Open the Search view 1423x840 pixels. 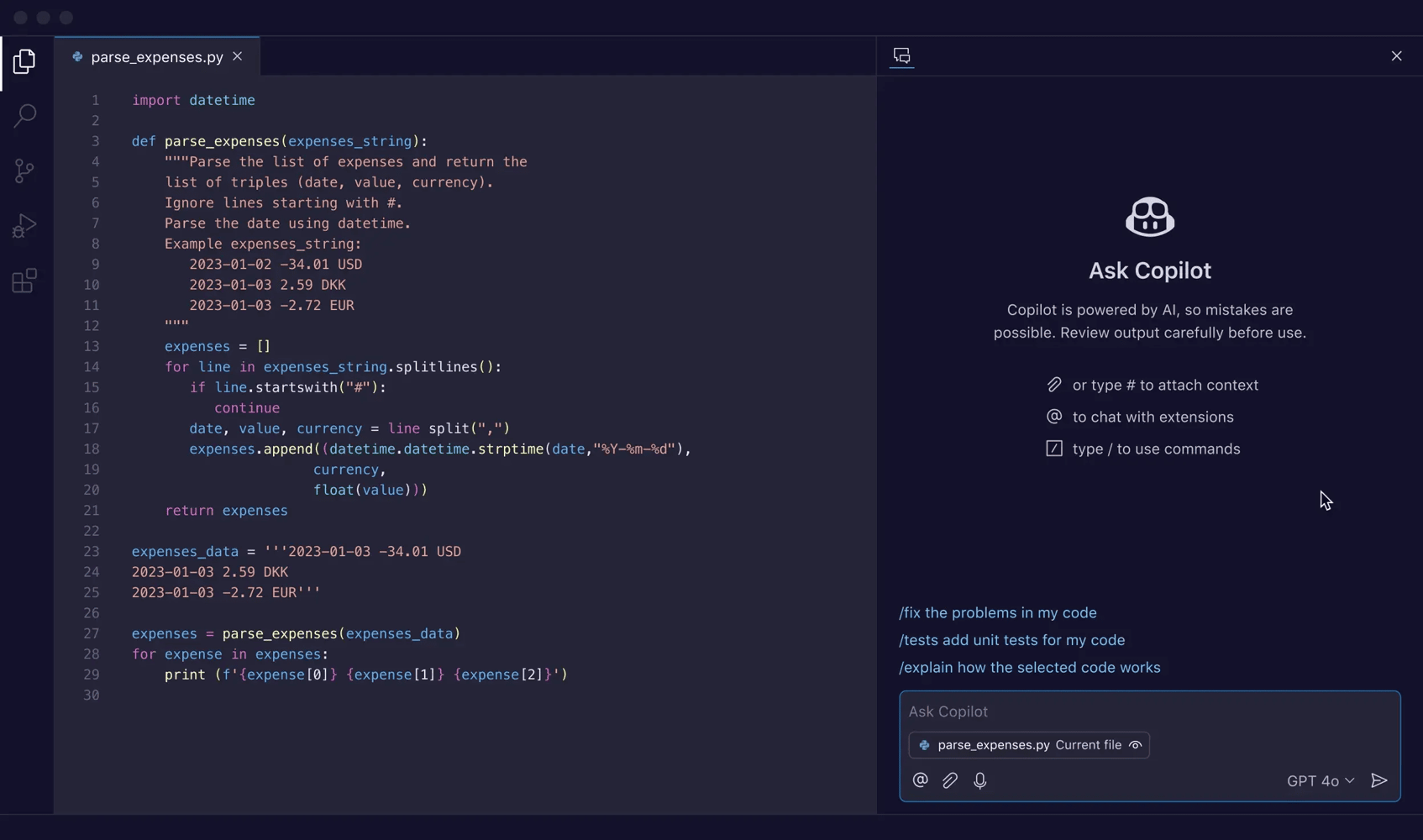coord(24,115)
